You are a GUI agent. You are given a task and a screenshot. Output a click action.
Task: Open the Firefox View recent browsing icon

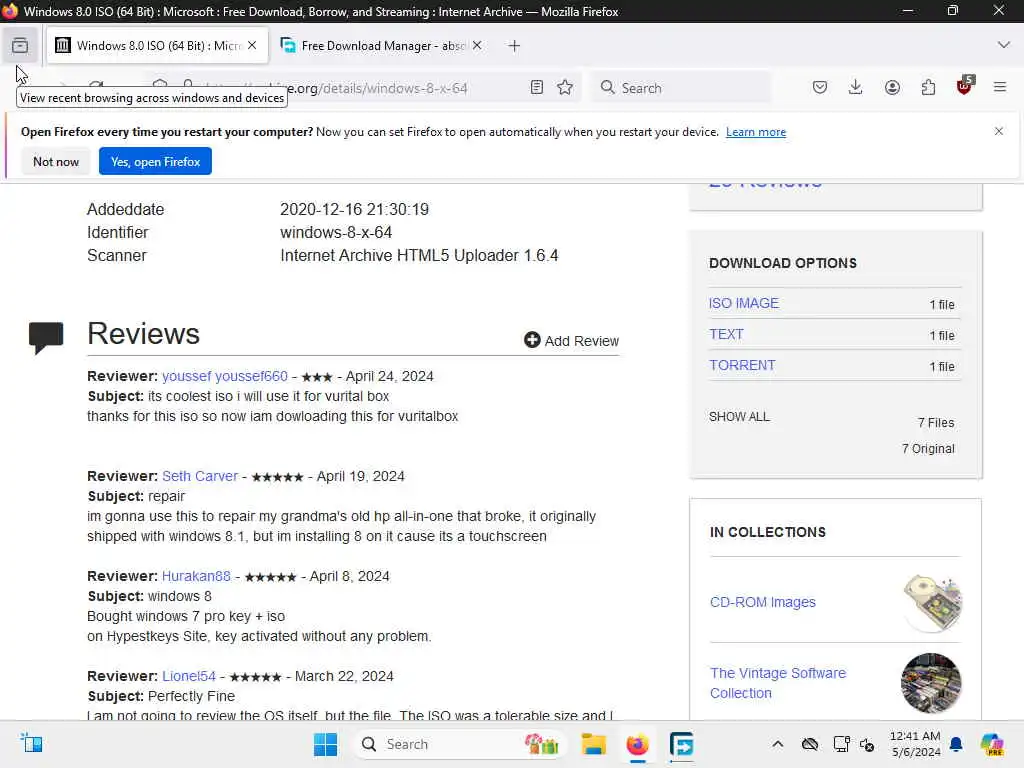pos(20,45)
